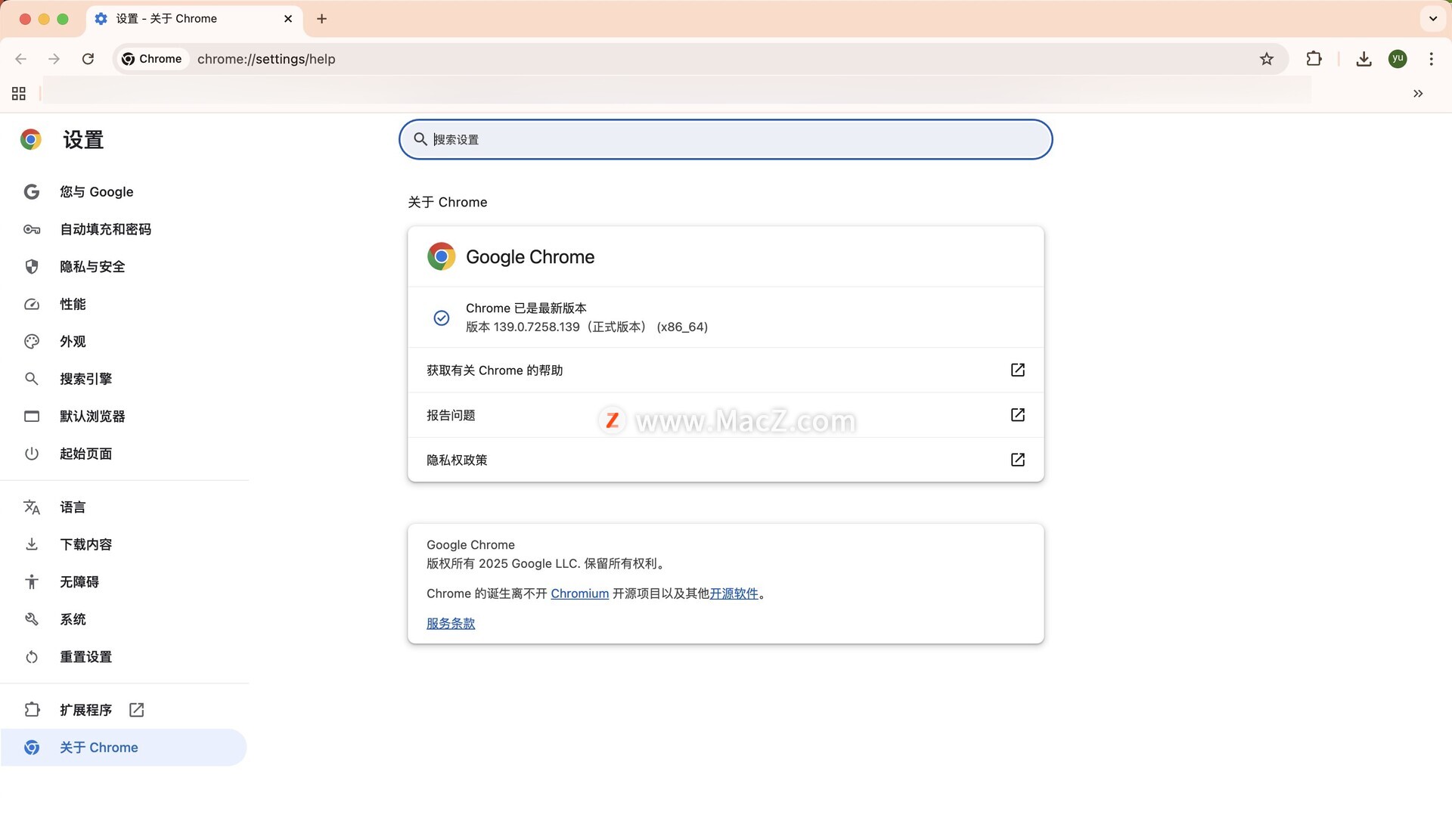The height and width of the screenshot is (840, 1452).
Task: Click the wrench icon for system
Action: click(x=32, y=619)
